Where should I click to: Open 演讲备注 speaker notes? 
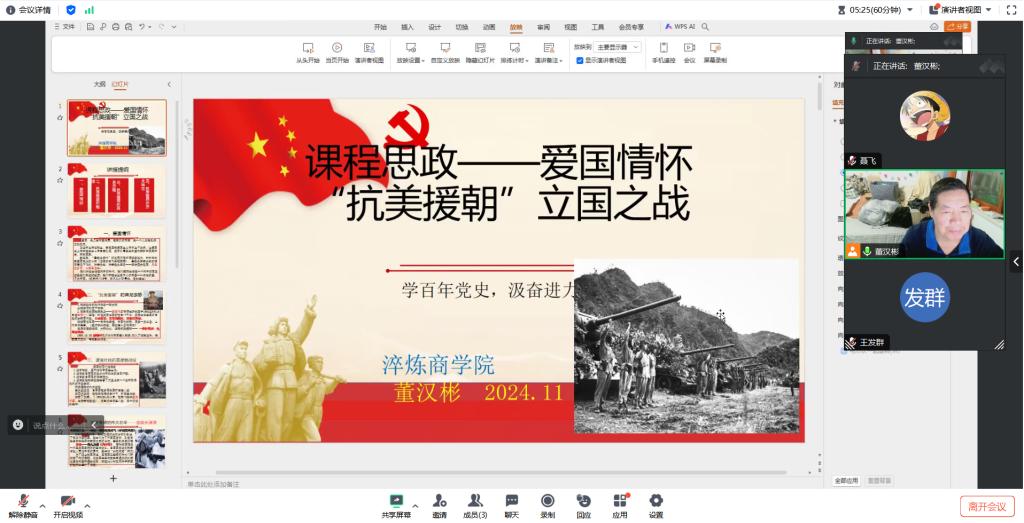[549, 52]
